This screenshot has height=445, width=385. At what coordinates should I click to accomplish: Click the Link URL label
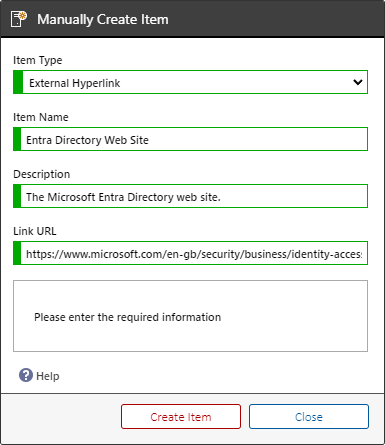point(35,231)
